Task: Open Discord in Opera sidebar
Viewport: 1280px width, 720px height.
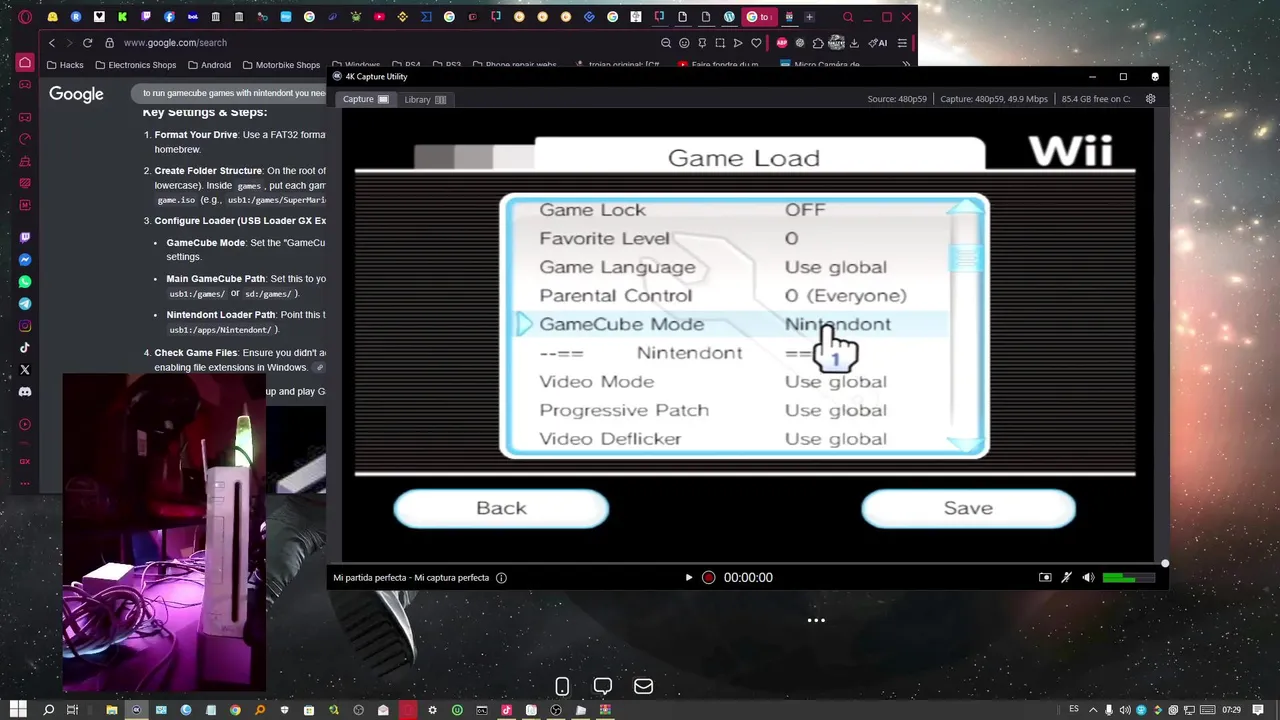Action: click(x=25, y=392)
